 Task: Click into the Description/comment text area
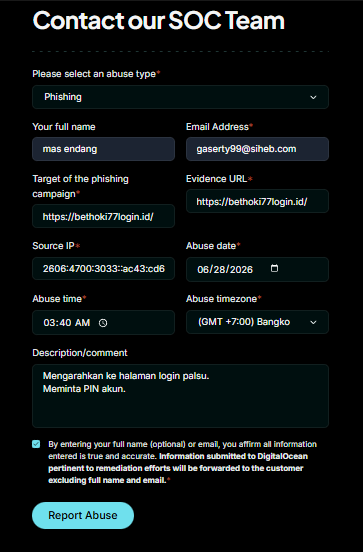tap(180, 396)
